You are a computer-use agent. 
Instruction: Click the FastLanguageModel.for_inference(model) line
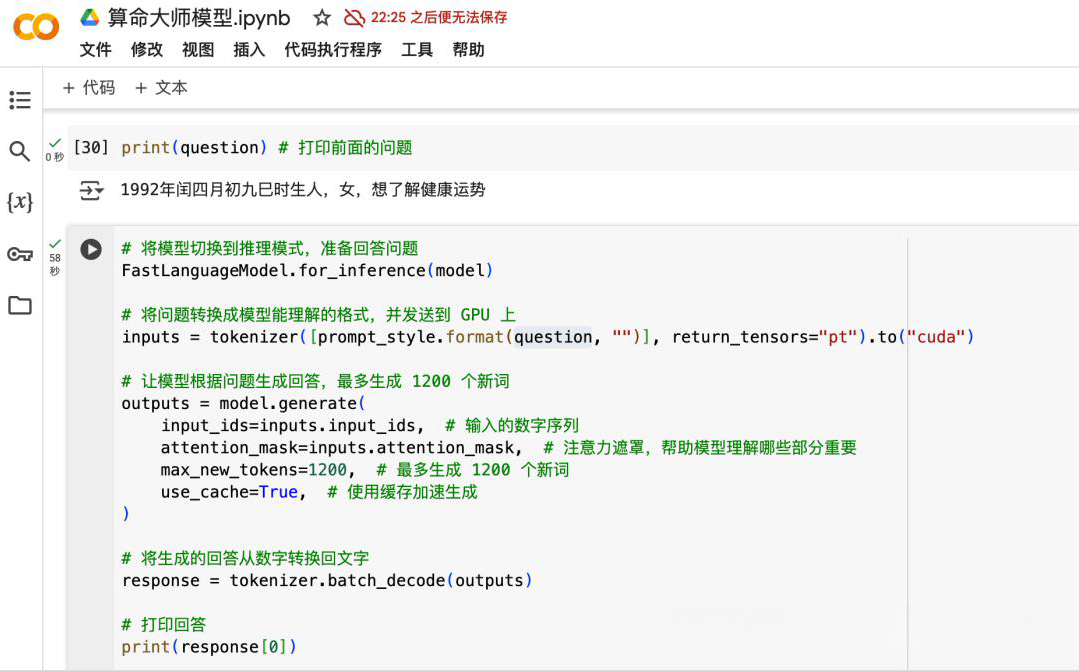click(x=307, y=270)
